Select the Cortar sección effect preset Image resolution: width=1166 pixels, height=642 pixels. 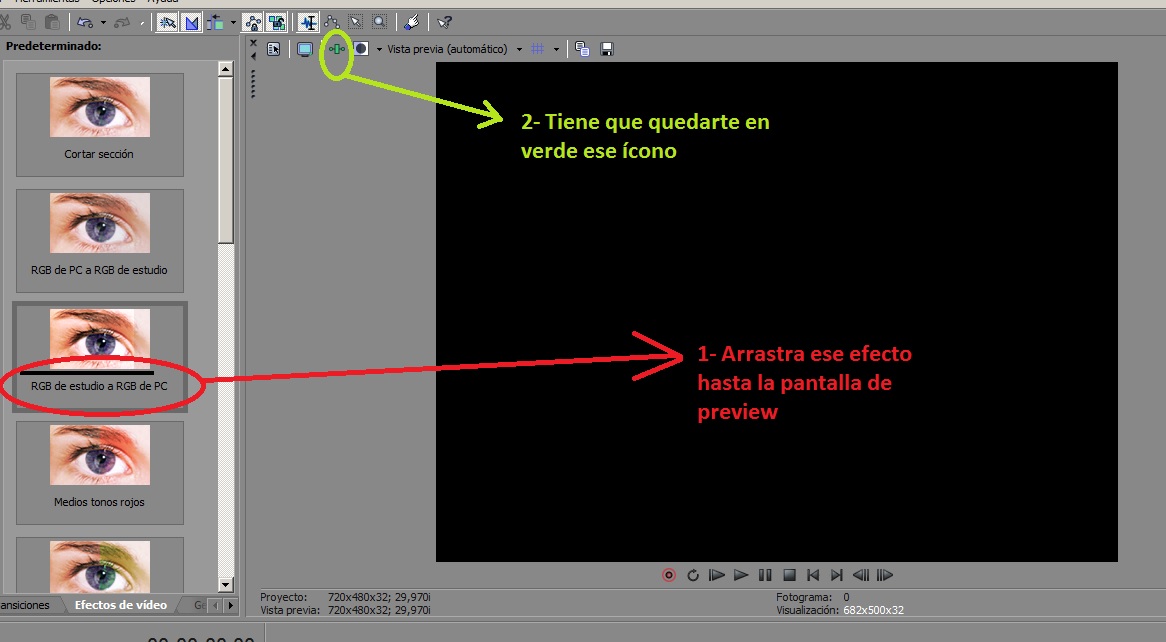click(100, 125)
